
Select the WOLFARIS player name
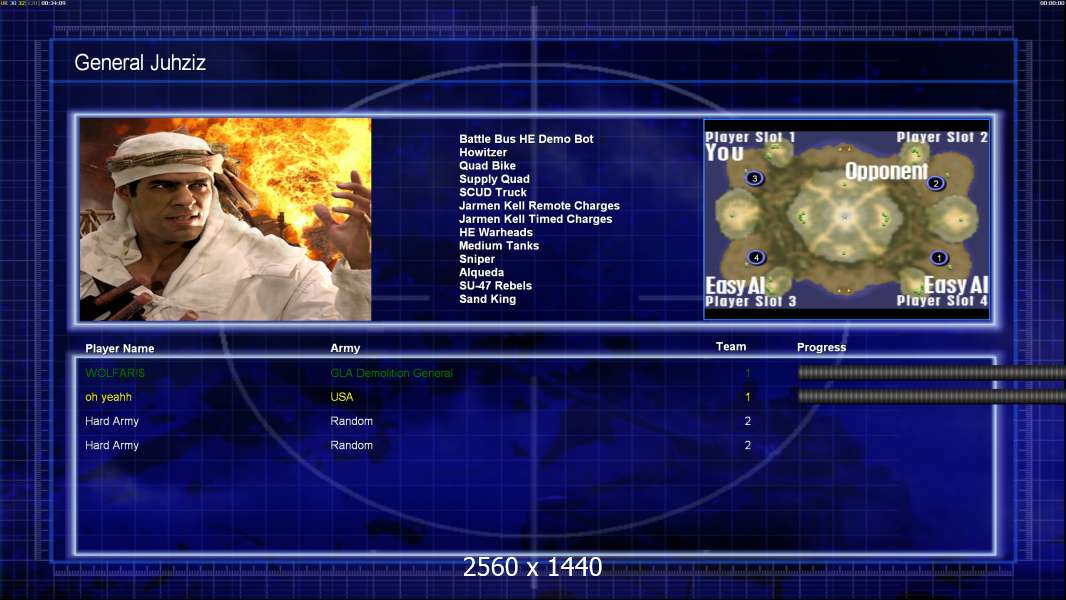(115, 373)
